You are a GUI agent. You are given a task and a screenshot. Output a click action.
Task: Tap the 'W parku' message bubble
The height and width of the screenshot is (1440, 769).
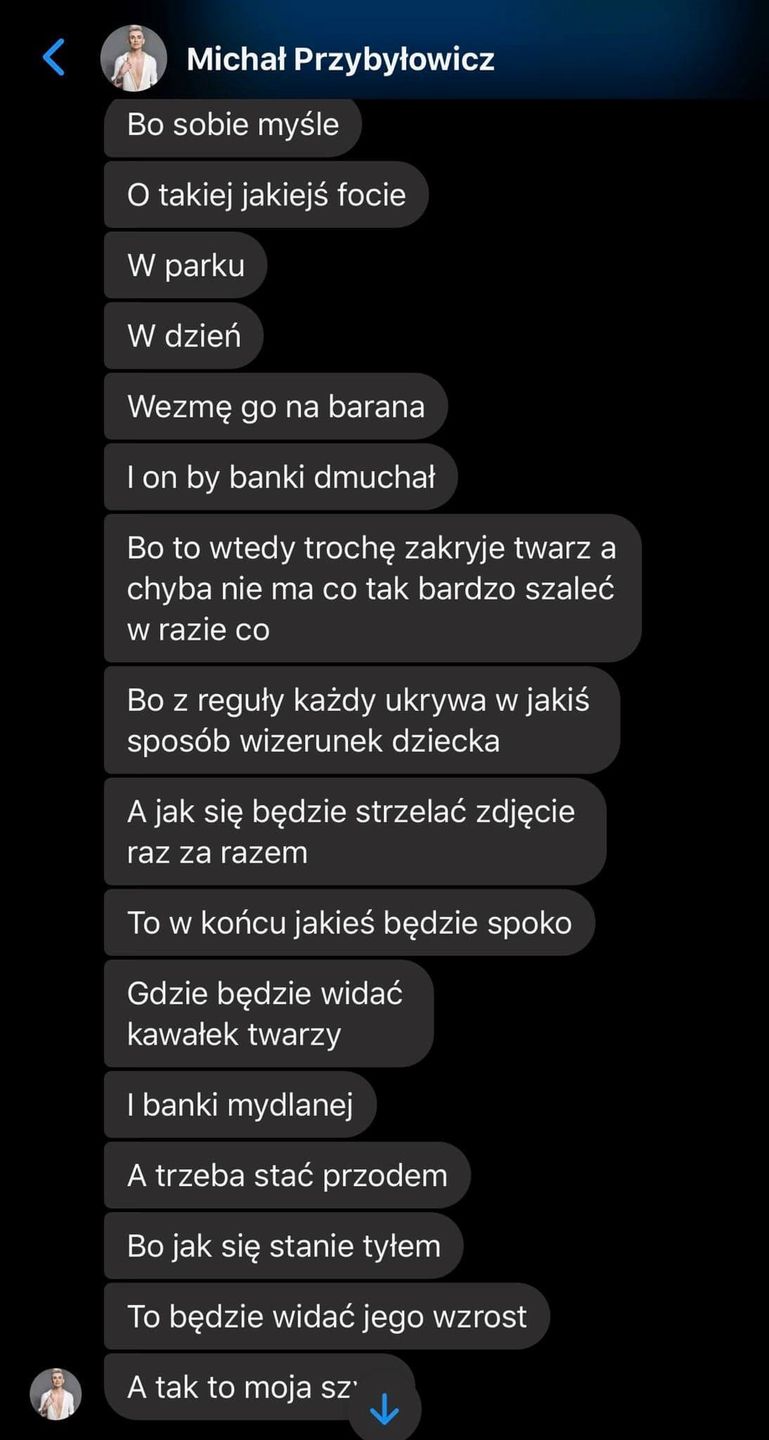186,265
